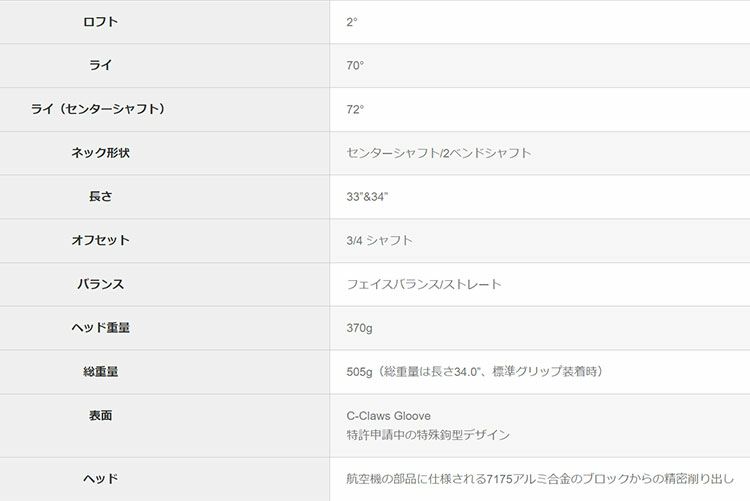Click the フェイスバランス/ストレート text
The width and height of the screenshot is (750, 501).
pos(424,284)
